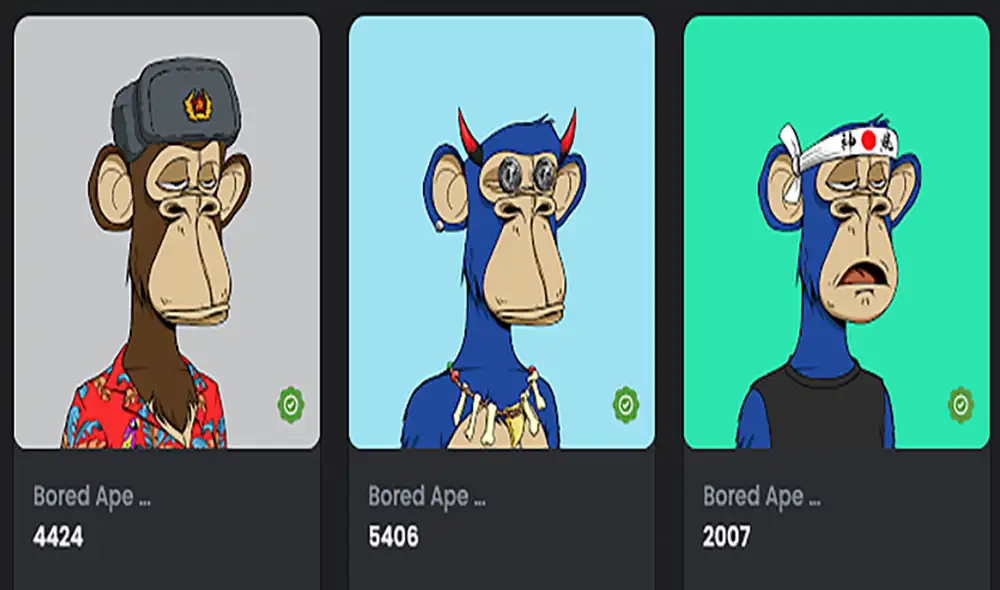Viewport: 1000px width, 590px height.
Task: Select token number 4424
Action: tap(58, 536)
